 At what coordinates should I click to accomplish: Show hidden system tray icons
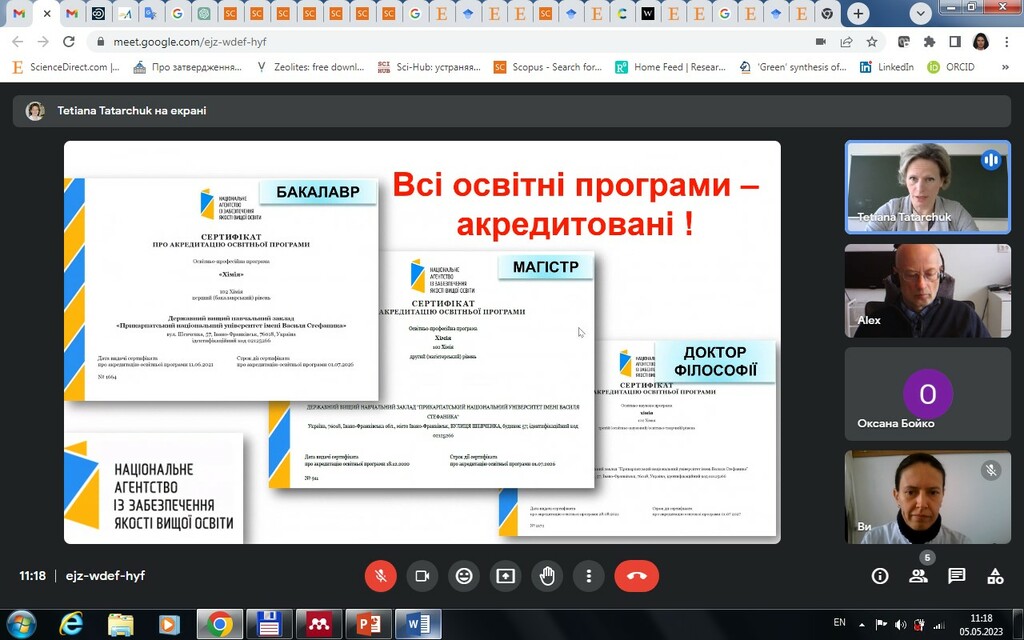862,625
